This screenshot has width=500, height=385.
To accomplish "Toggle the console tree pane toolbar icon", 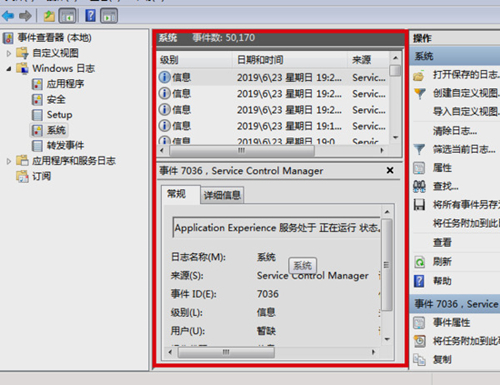I will [67, 16].
